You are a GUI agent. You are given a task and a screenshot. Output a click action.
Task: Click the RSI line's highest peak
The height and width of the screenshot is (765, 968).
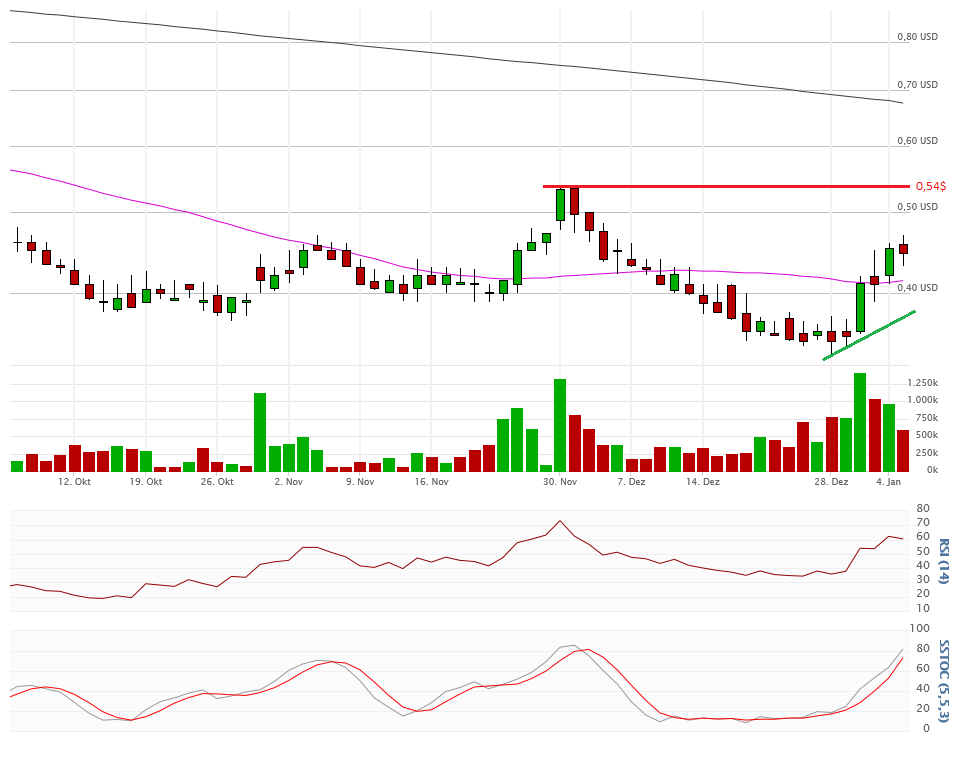560,521
